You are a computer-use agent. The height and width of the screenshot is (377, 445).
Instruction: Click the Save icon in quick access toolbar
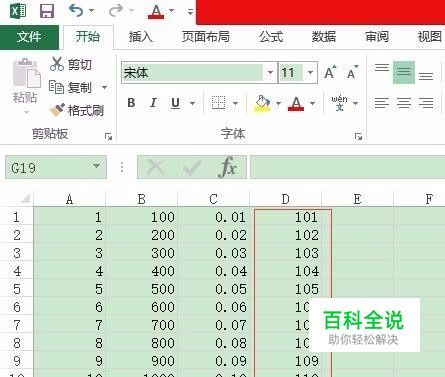click(x=47, y=11)
